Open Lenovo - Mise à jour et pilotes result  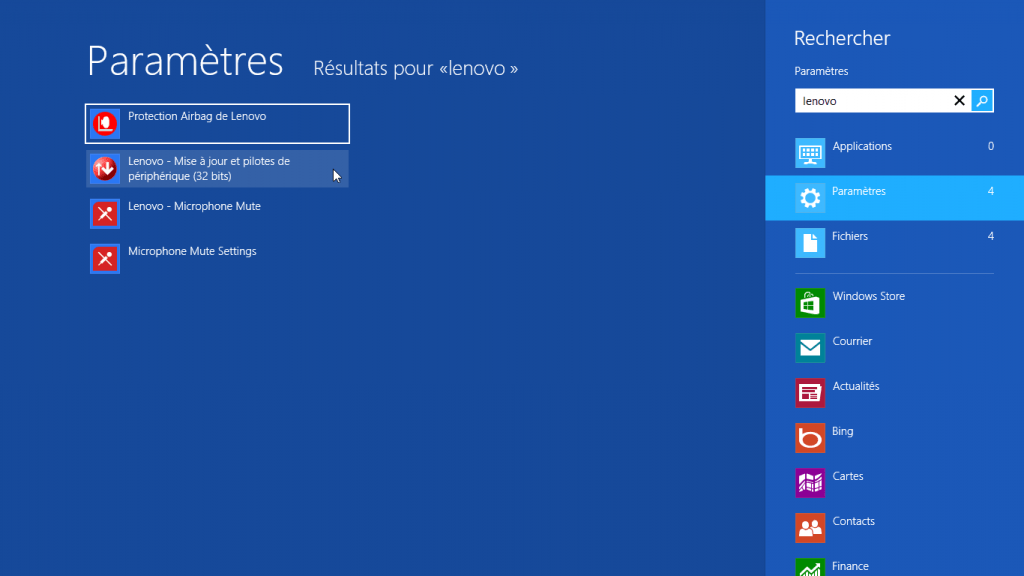coord(217,168)
